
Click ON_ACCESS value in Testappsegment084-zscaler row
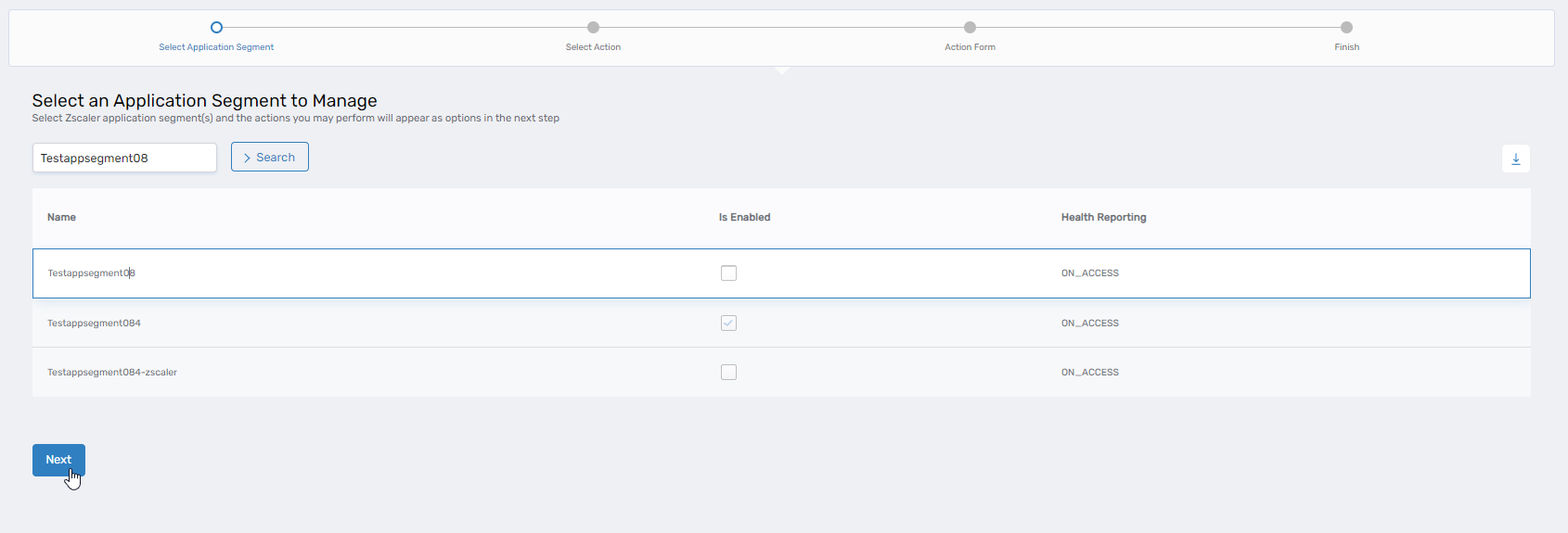click(x=1089, y=373)
